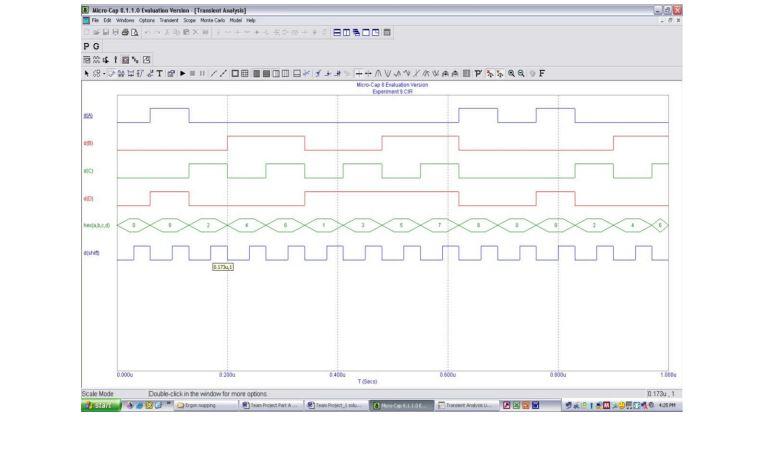This screenshot has height=451, width=759.
Task: Select the hex(a,b,c,d) waveform label
Action: [97, 226]
